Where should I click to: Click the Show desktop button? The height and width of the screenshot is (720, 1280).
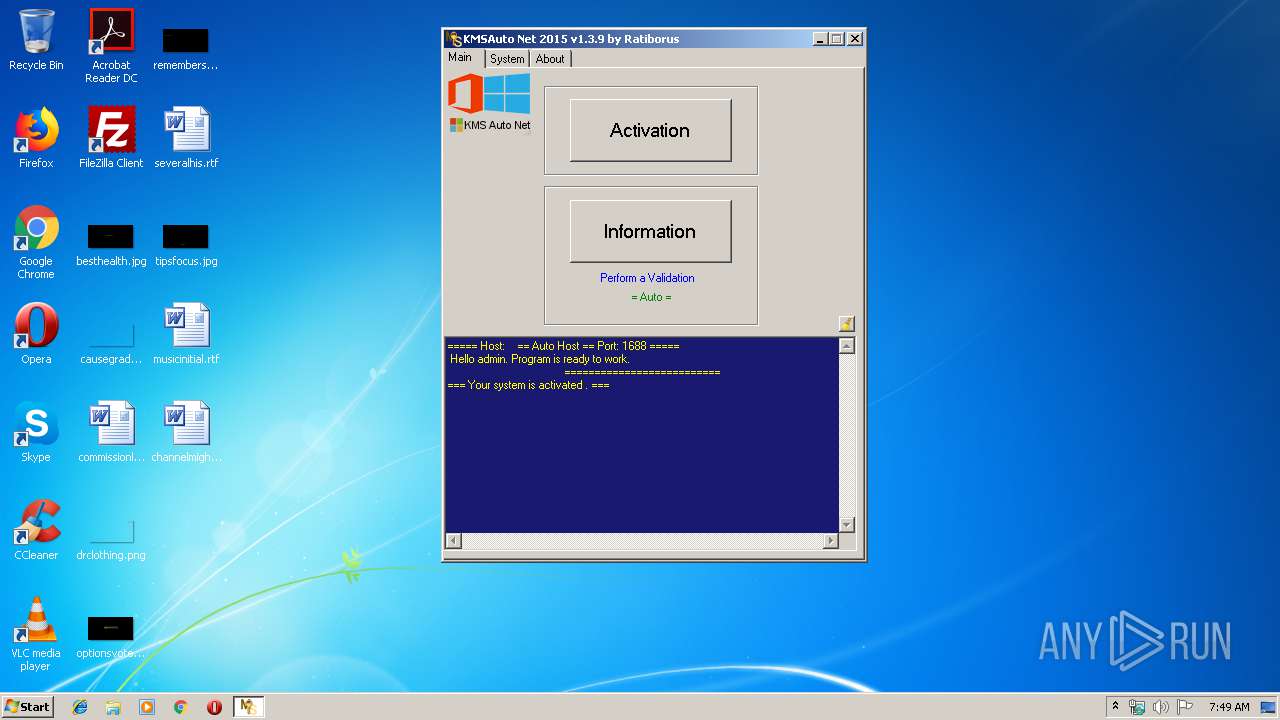1269,707
